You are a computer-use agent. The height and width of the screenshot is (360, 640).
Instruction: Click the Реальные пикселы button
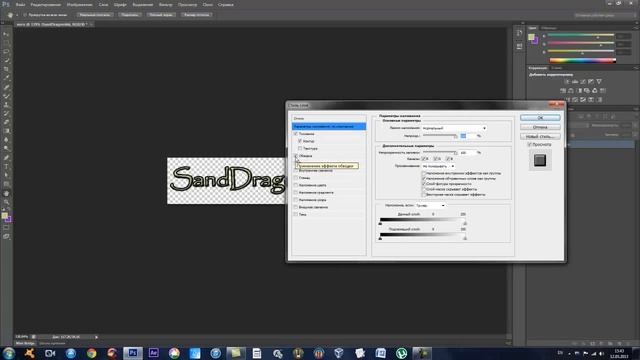pyautogui.click(x=95, y=15)
